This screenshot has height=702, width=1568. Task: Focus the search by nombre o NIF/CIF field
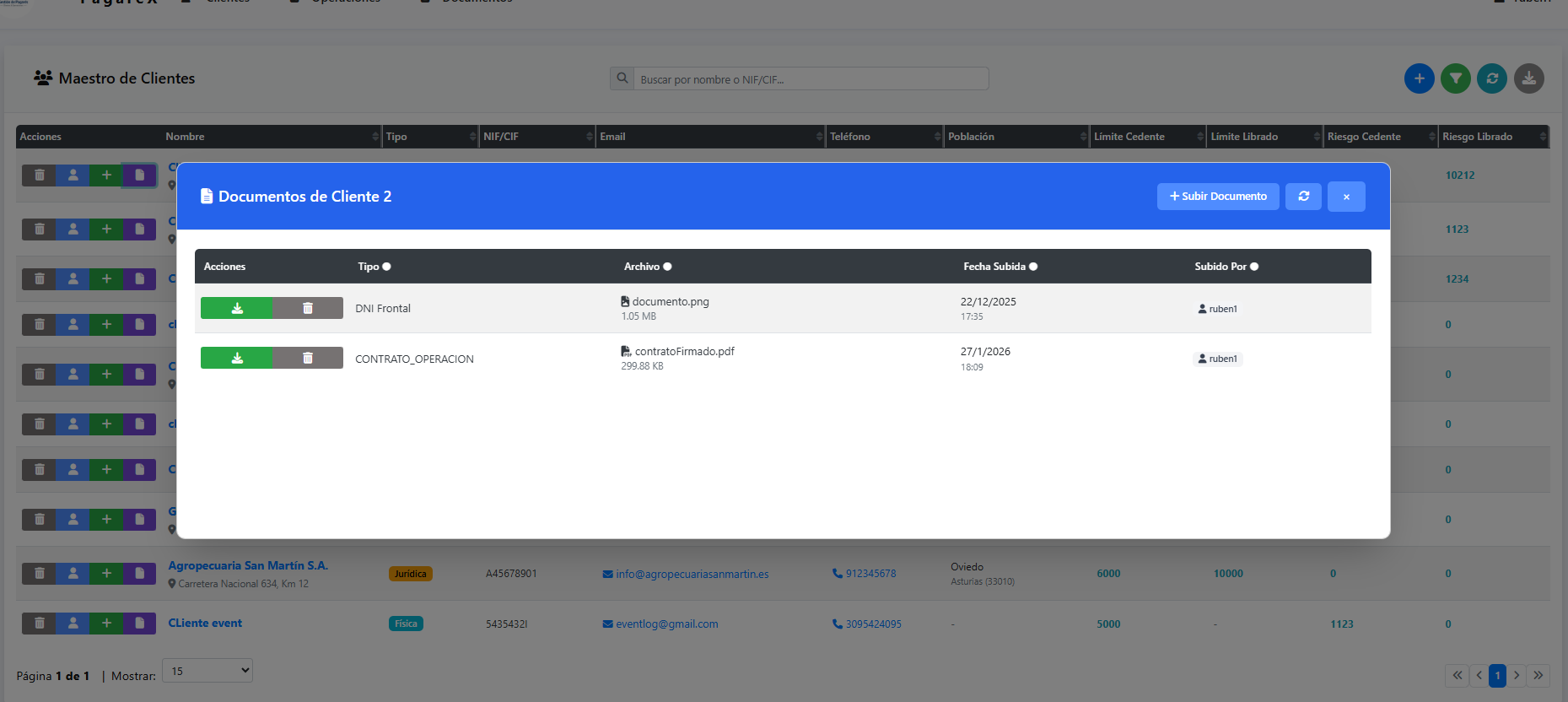810,79
